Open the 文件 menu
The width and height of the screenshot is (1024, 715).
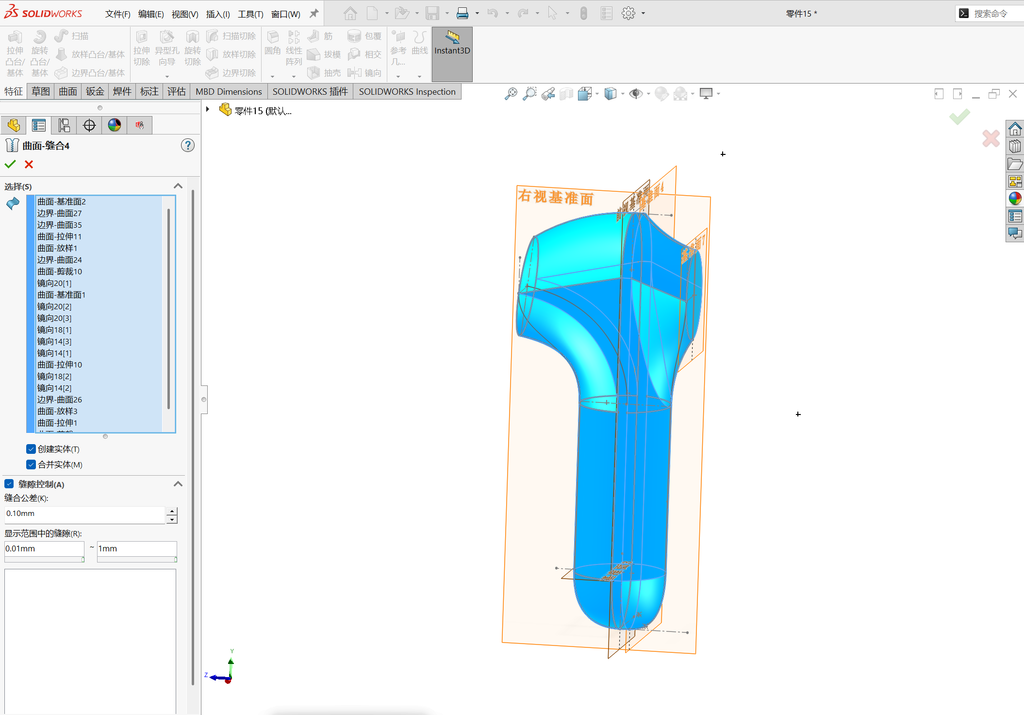coord(118,14)
